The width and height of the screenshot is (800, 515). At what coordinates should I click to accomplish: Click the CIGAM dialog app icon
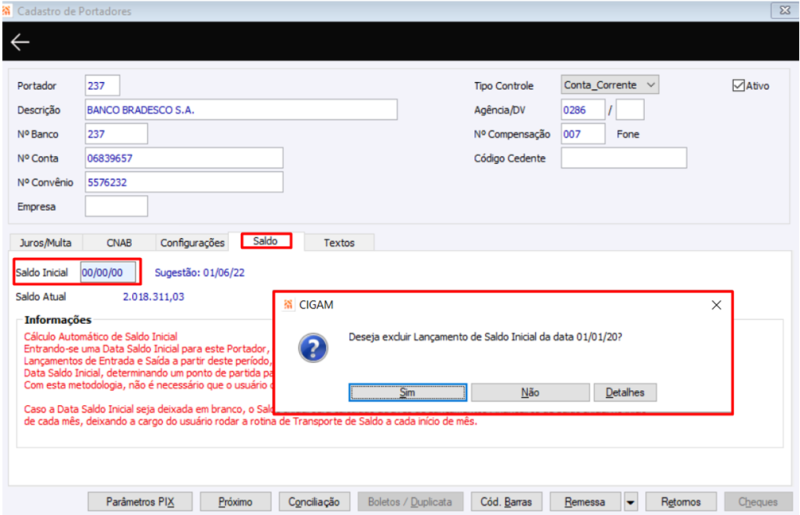[288, 305]
